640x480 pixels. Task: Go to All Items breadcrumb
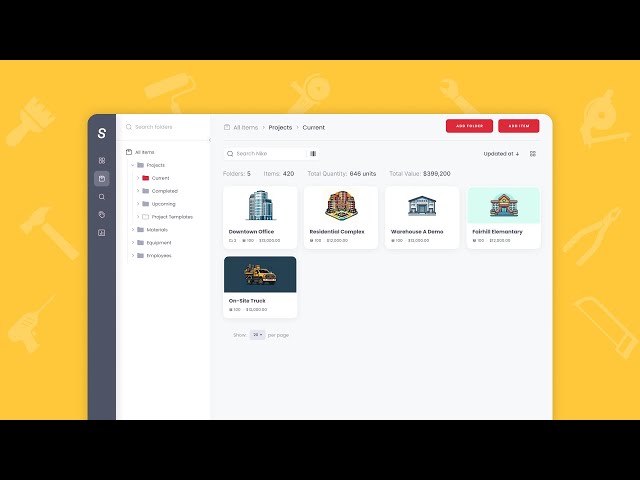(246, 127)
